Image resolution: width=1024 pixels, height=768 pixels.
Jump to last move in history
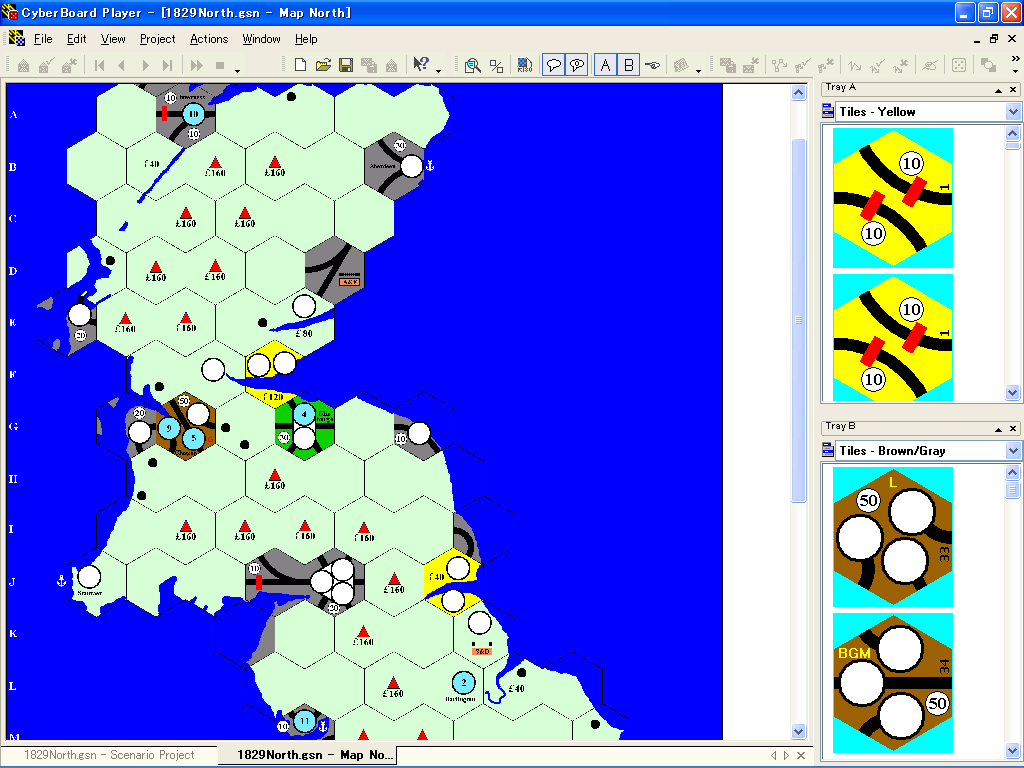pyautogui.click(x=167, y=65)
